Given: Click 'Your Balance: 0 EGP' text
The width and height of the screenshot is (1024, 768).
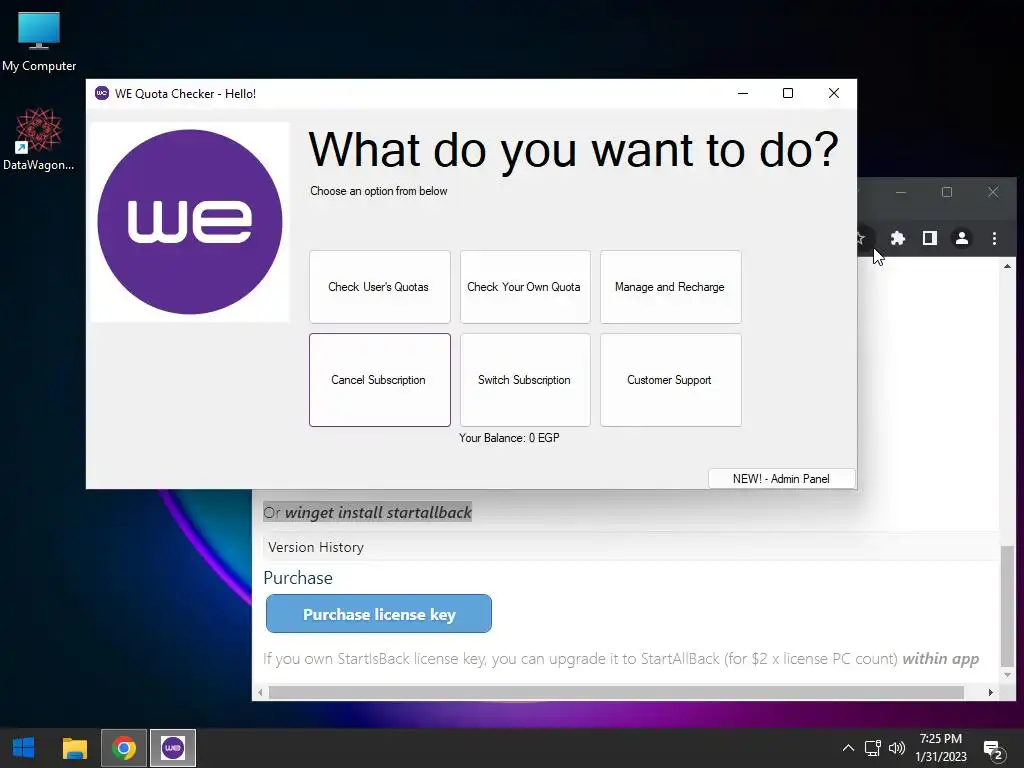Looking at the screenshot, I should coord(509,438).
